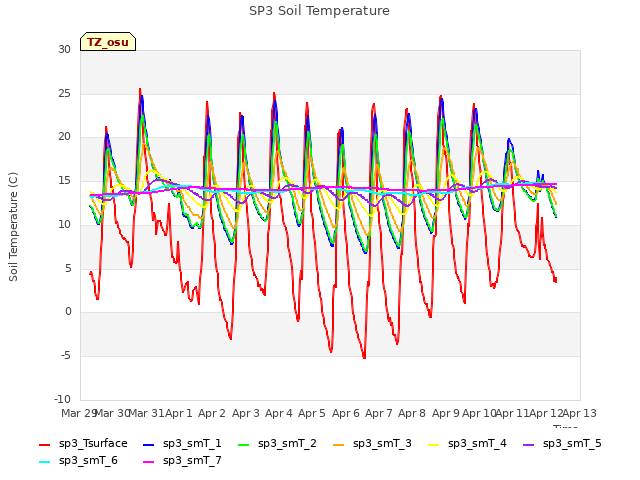This screenshot has width=640, height=480.
Task: Click the blue sp3_smT_1 color marker
Action: coord(149,445)
